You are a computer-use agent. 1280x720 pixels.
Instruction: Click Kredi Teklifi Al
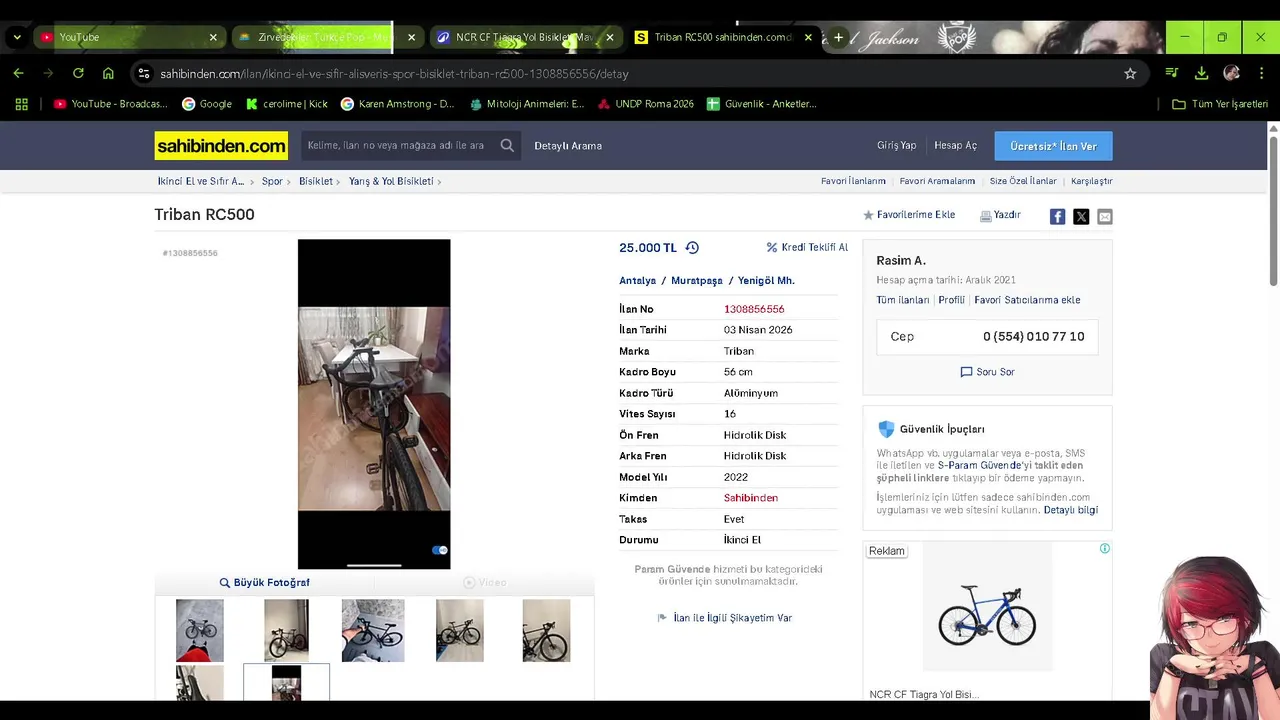pyautogui.click(x=807, y=248)
